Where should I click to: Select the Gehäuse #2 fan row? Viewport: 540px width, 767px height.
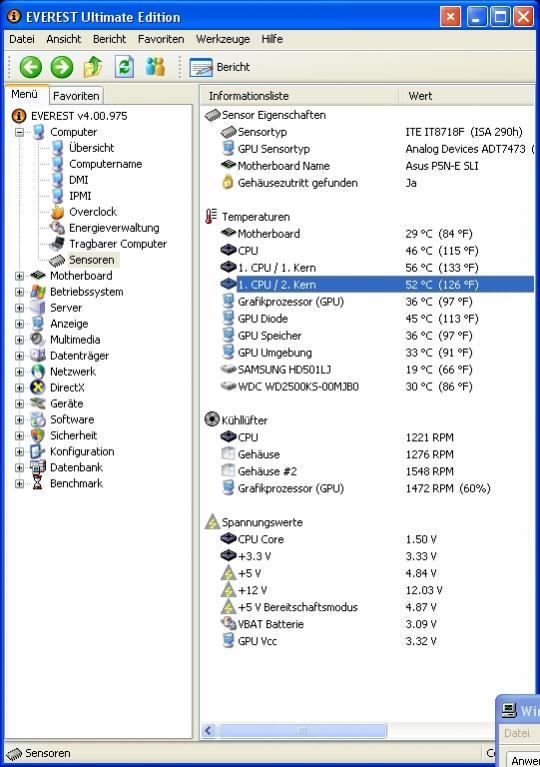[x=377, y=472]
